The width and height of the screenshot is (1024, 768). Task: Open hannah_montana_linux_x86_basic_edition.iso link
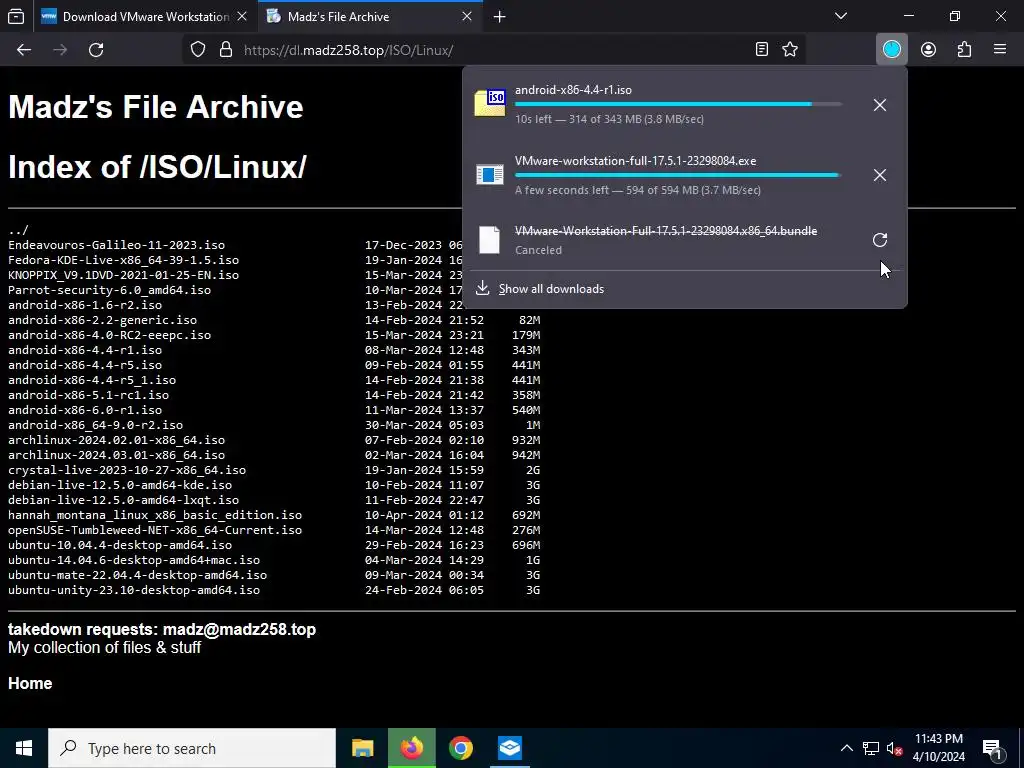[155, 515]
